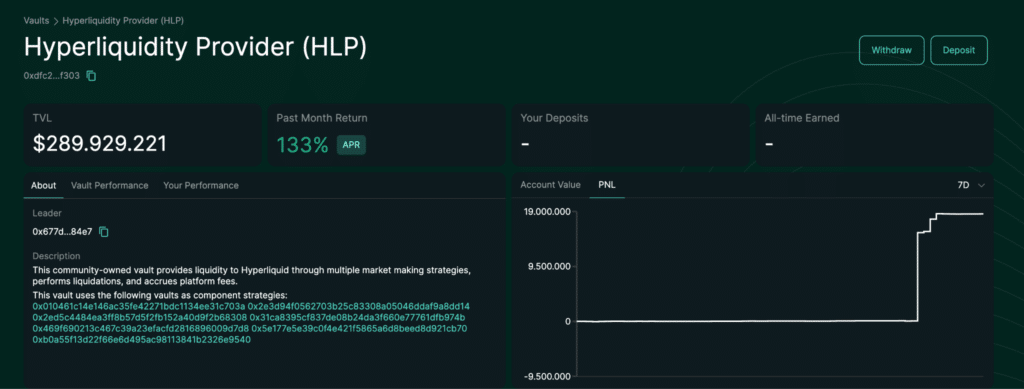Open the Your Performance tab
This screenshot has width=1024, height=389.
click(x=200, y=185)
